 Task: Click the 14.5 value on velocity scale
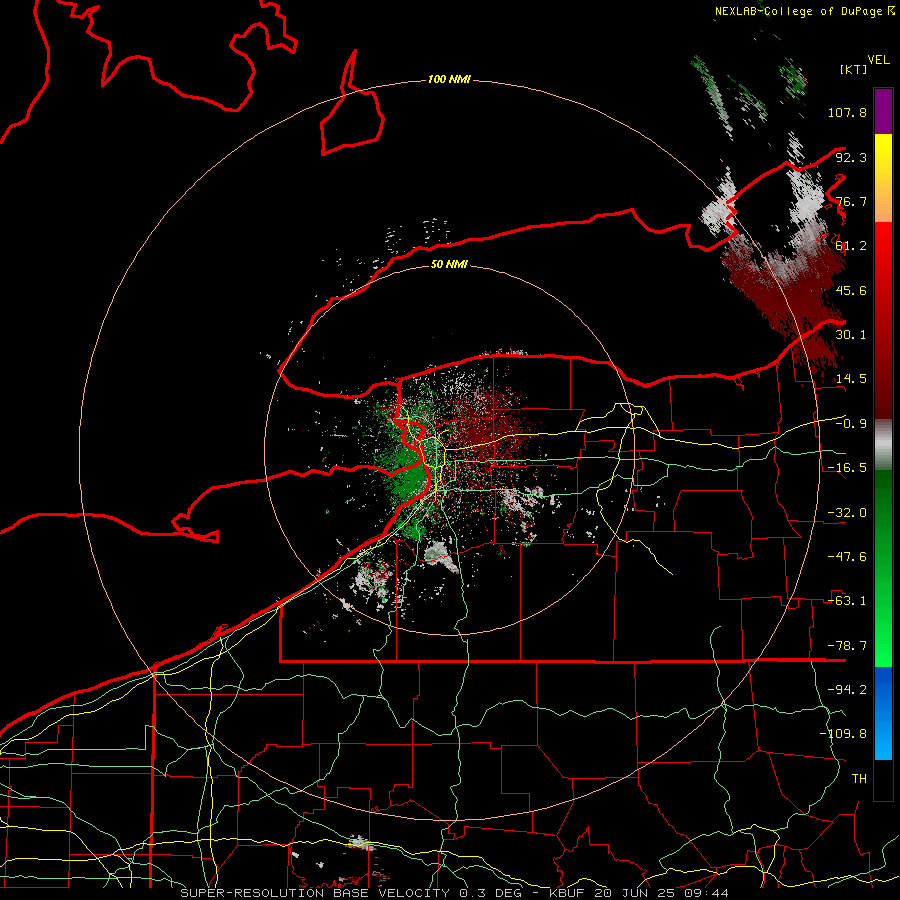(x=851, y=379)
